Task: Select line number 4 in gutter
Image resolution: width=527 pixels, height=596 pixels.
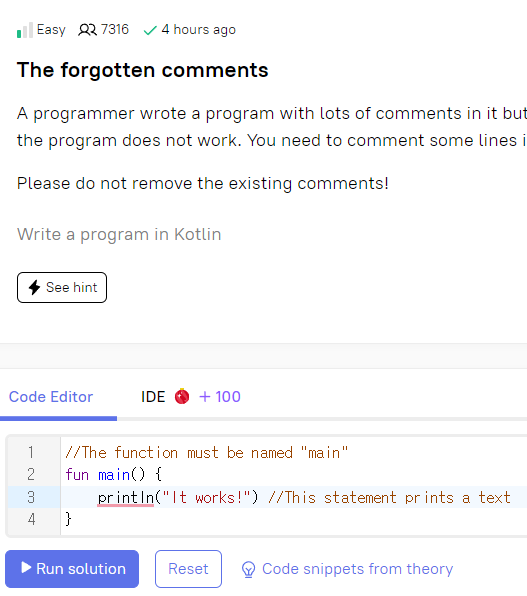Action: pos(31,519)
